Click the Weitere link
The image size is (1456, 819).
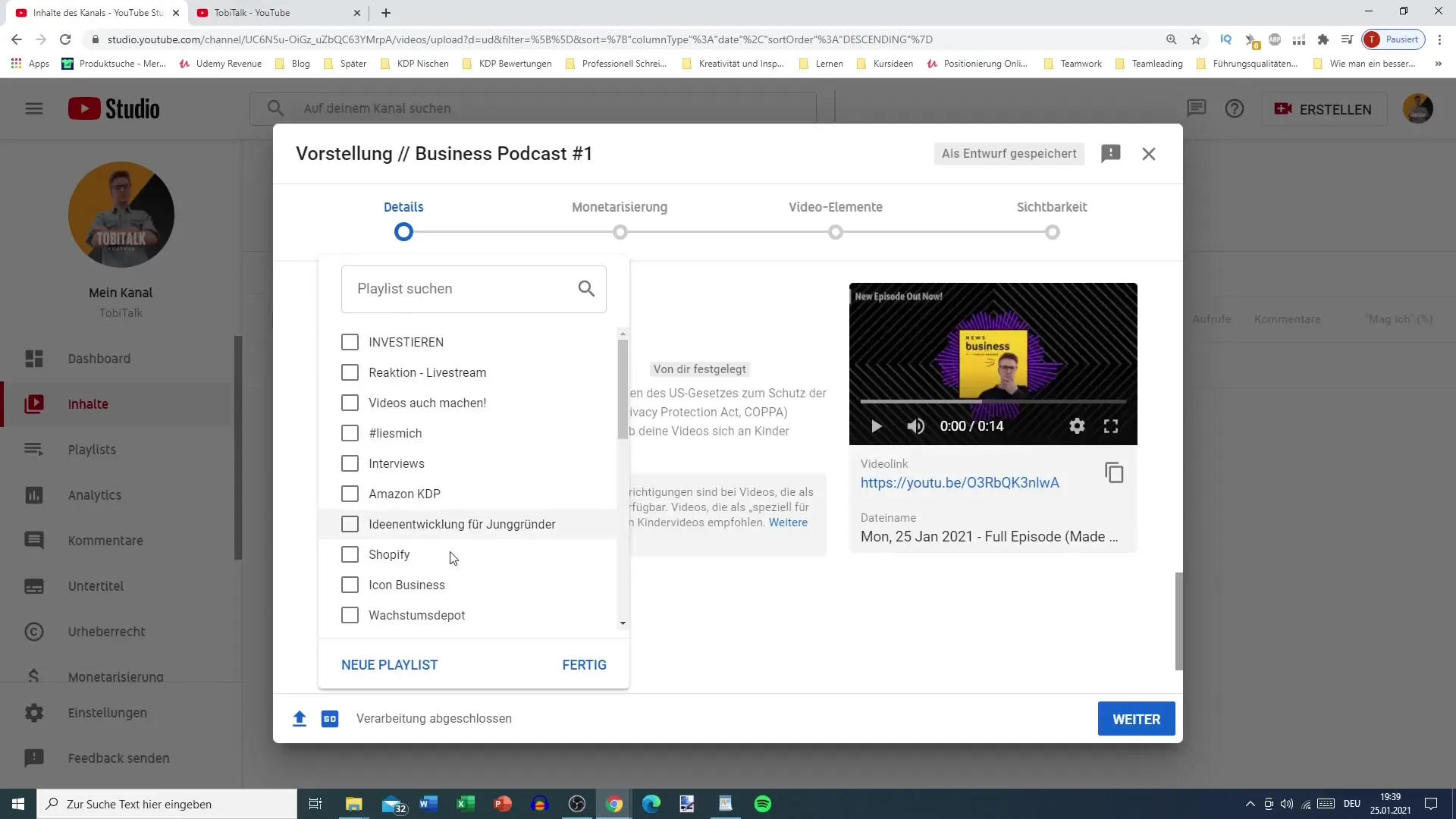click(x=788, y=522)
